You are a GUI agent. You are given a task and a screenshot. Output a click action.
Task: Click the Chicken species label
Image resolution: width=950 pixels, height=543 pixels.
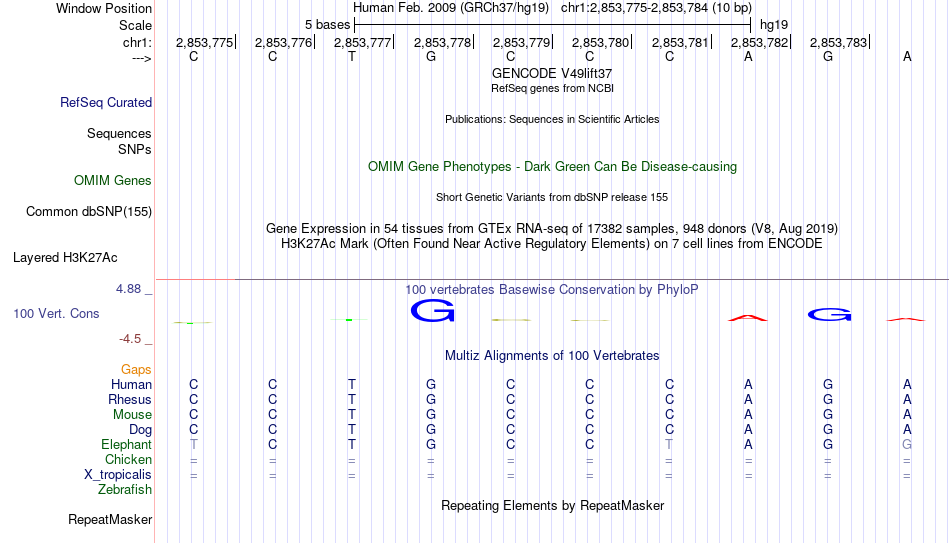(x=128, y=459)
